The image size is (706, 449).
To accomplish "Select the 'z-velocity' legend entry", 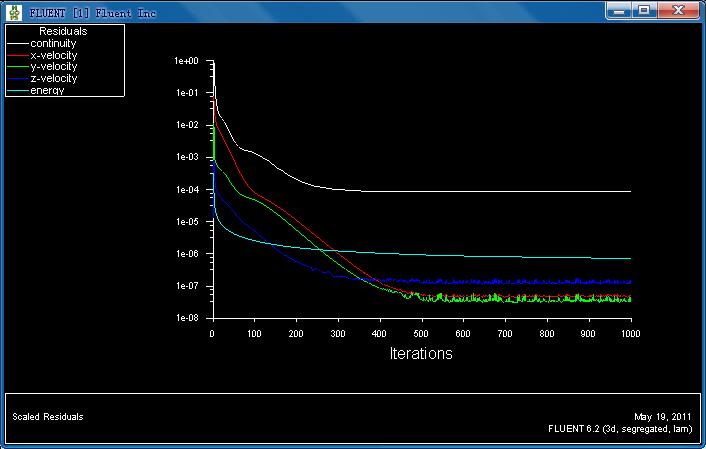I will pyautogui.click(x=53, y=78).
